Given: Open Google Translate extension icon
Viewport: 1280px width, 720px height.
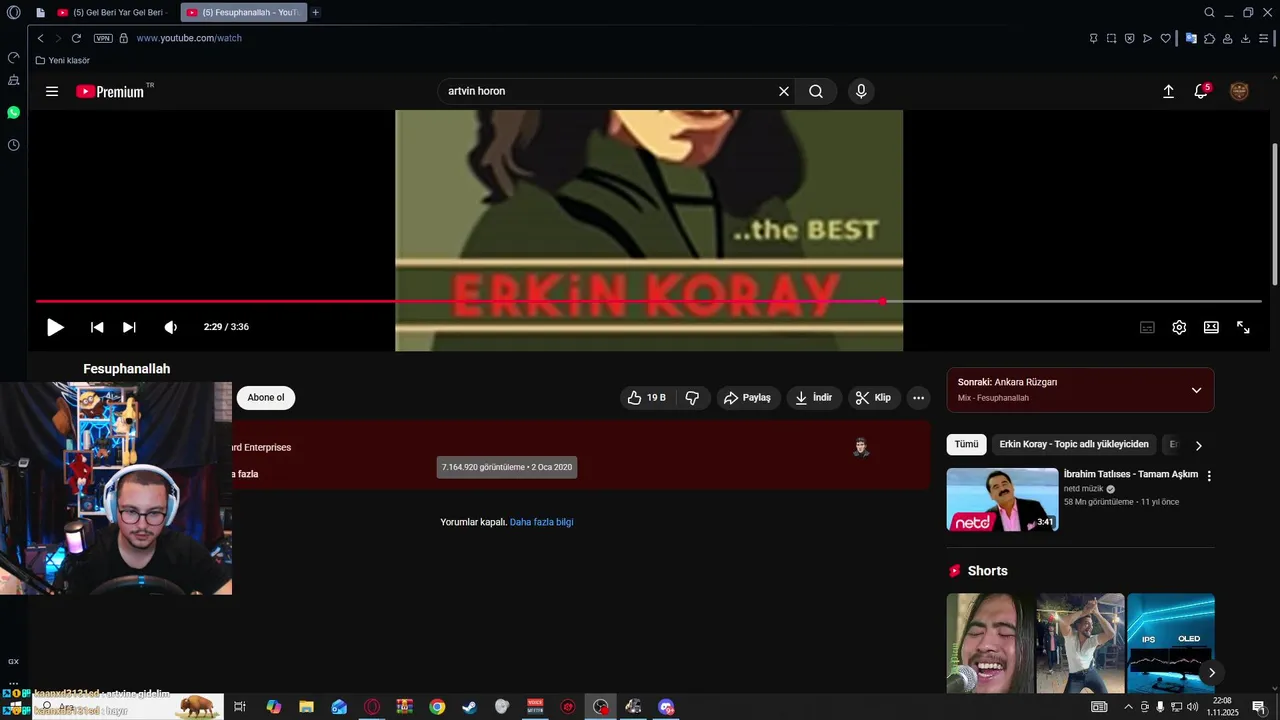Looking at the screenshot, I should [x=1191, y=38].
